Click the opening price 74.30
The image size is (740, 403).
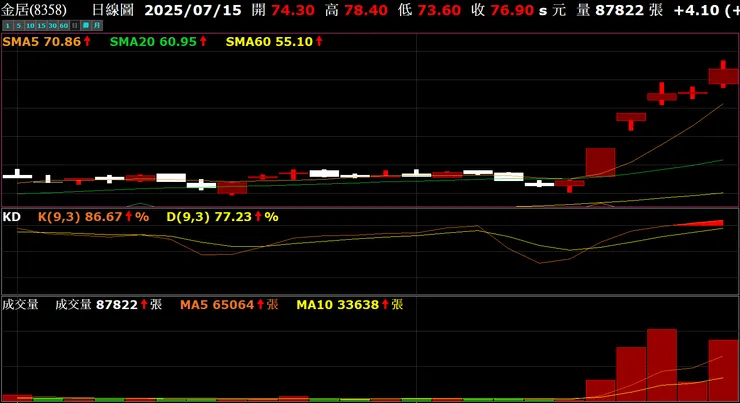pos(293,10)
